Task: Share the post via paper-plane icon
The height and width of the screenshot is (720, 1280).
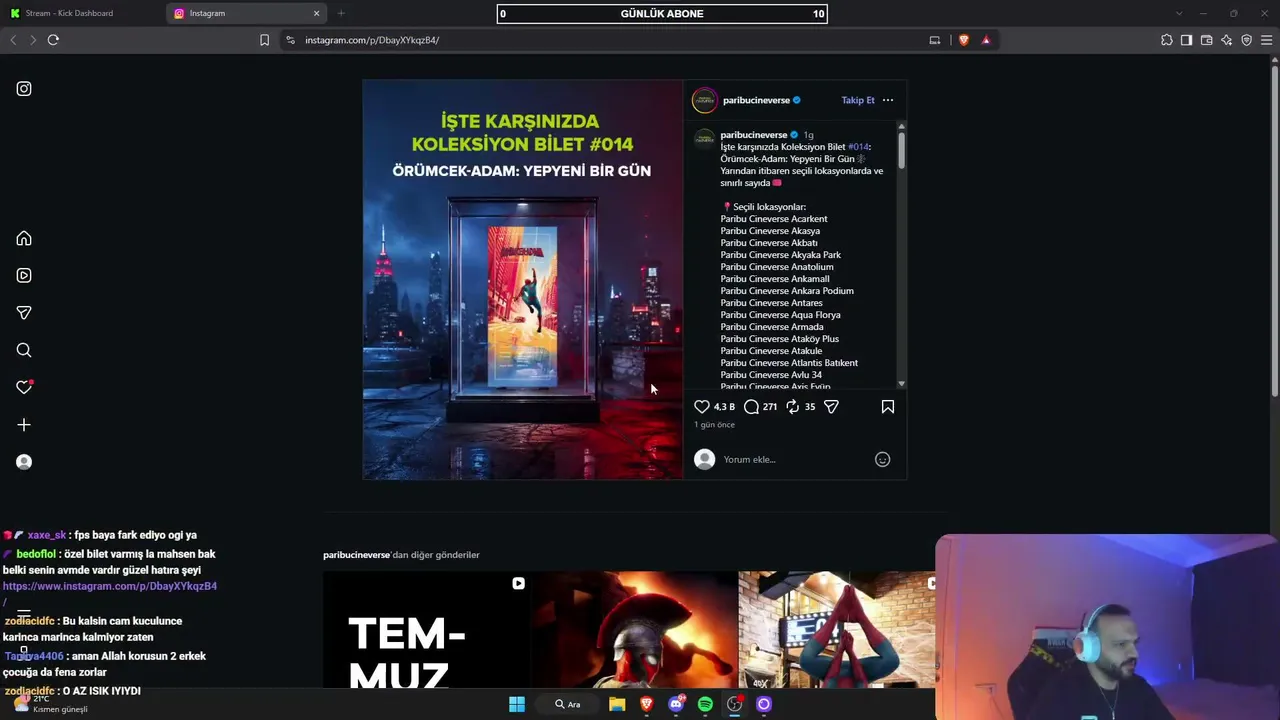Action: (x=831, y=407)
